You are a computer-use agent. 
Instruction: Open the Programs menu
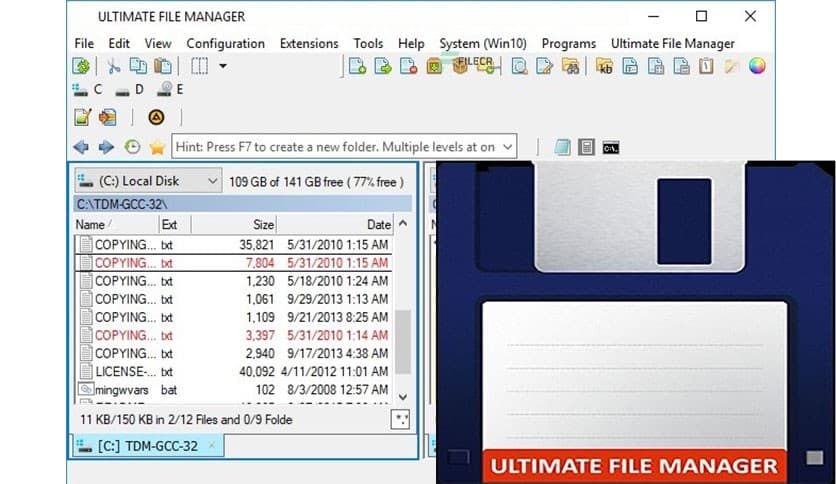[x=569, y=44]
